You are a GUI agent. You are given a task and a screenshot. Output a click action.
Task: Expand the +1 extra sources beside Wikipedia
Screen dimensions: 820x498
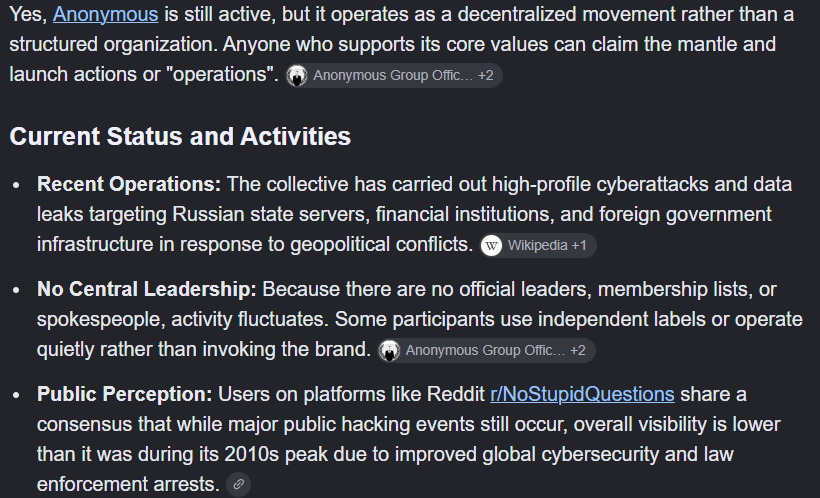pyautogui.click(x=579, y=245)
